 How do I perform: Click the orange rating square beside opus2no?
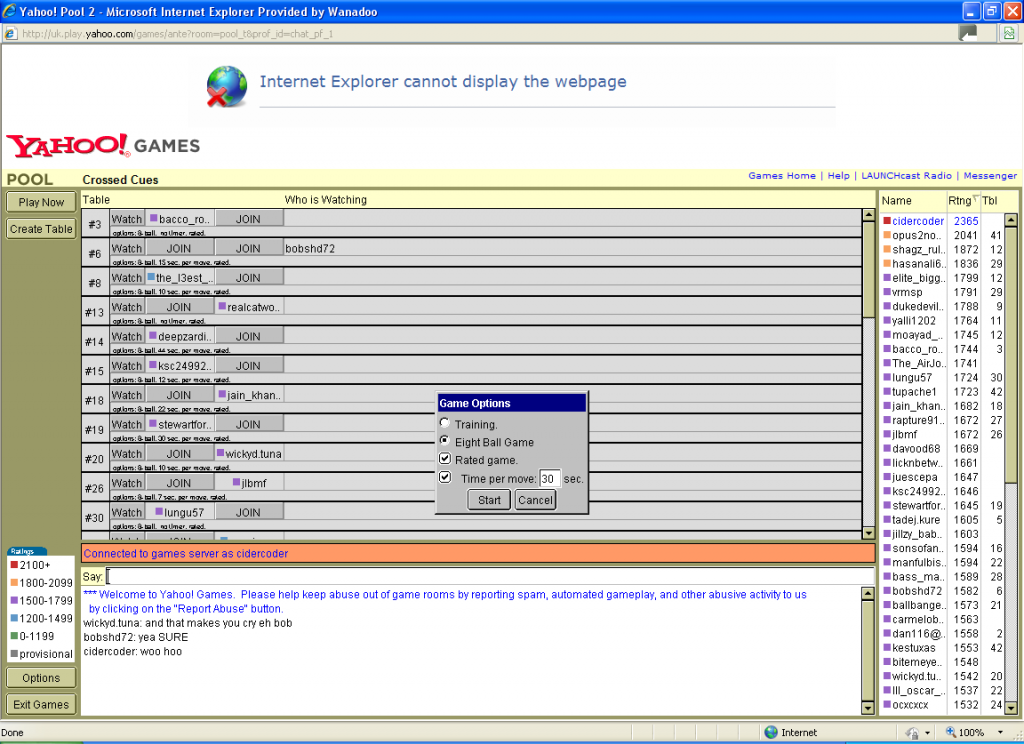[x=887, y=235]
